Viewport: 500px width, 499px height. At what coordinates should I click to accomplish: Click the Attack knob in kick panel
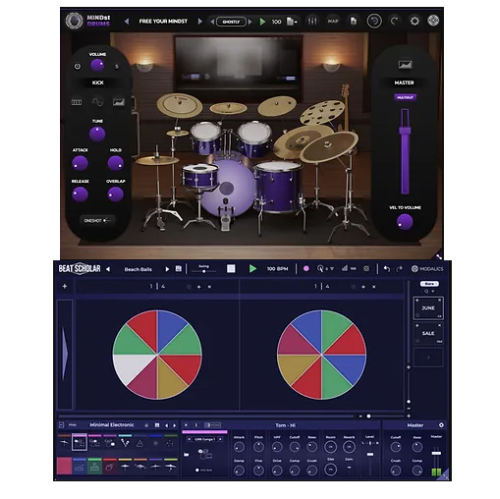[x=80, y=163]
